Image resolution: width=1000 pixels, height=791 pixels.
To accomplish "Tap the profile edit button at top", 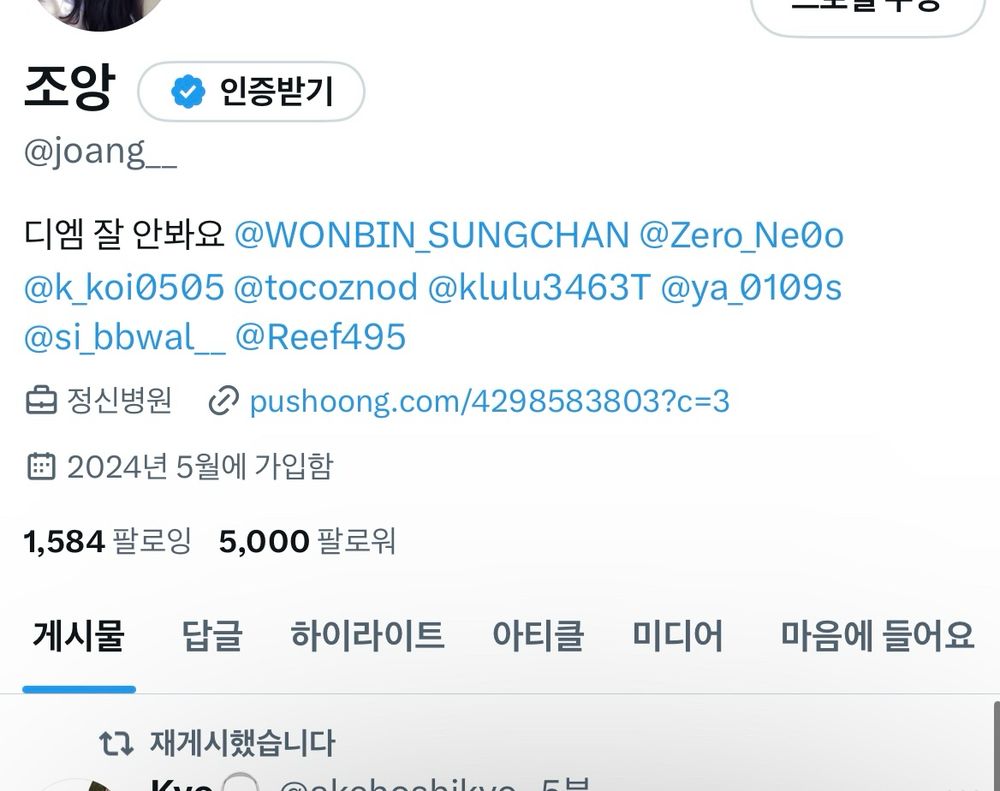I will 868,13.
